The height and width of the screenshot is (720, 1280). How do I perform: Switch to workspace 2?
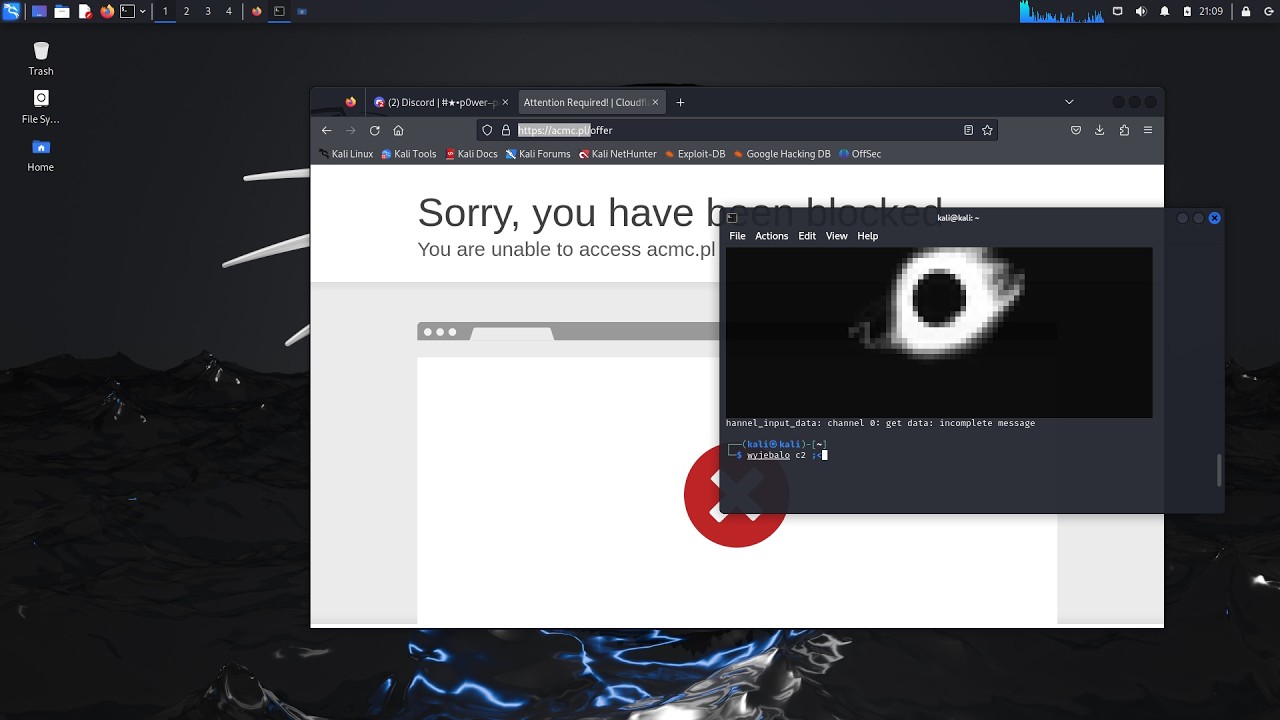click(186, 11)
